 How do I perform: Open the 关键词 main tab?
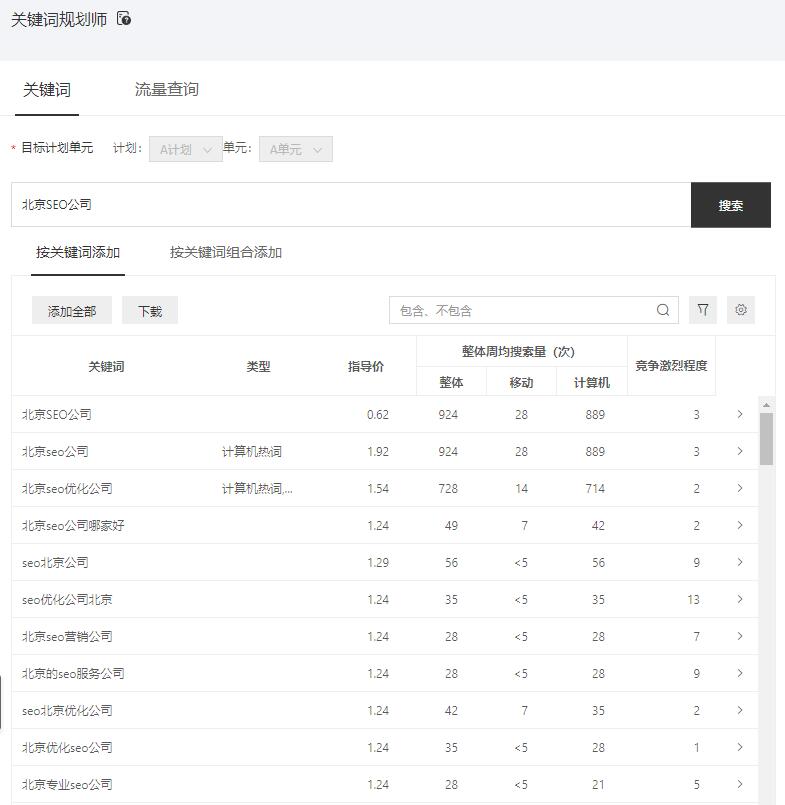47,89
